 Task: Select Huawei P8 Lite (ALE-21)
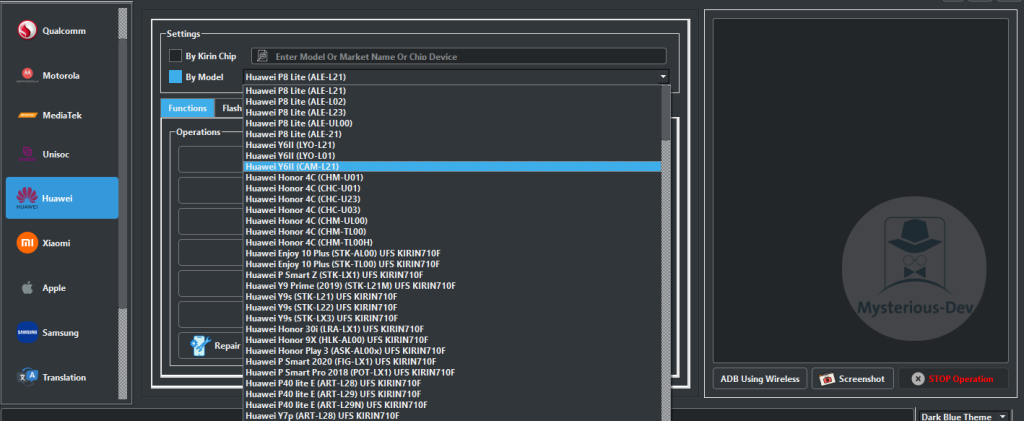[x=451, y=134]
